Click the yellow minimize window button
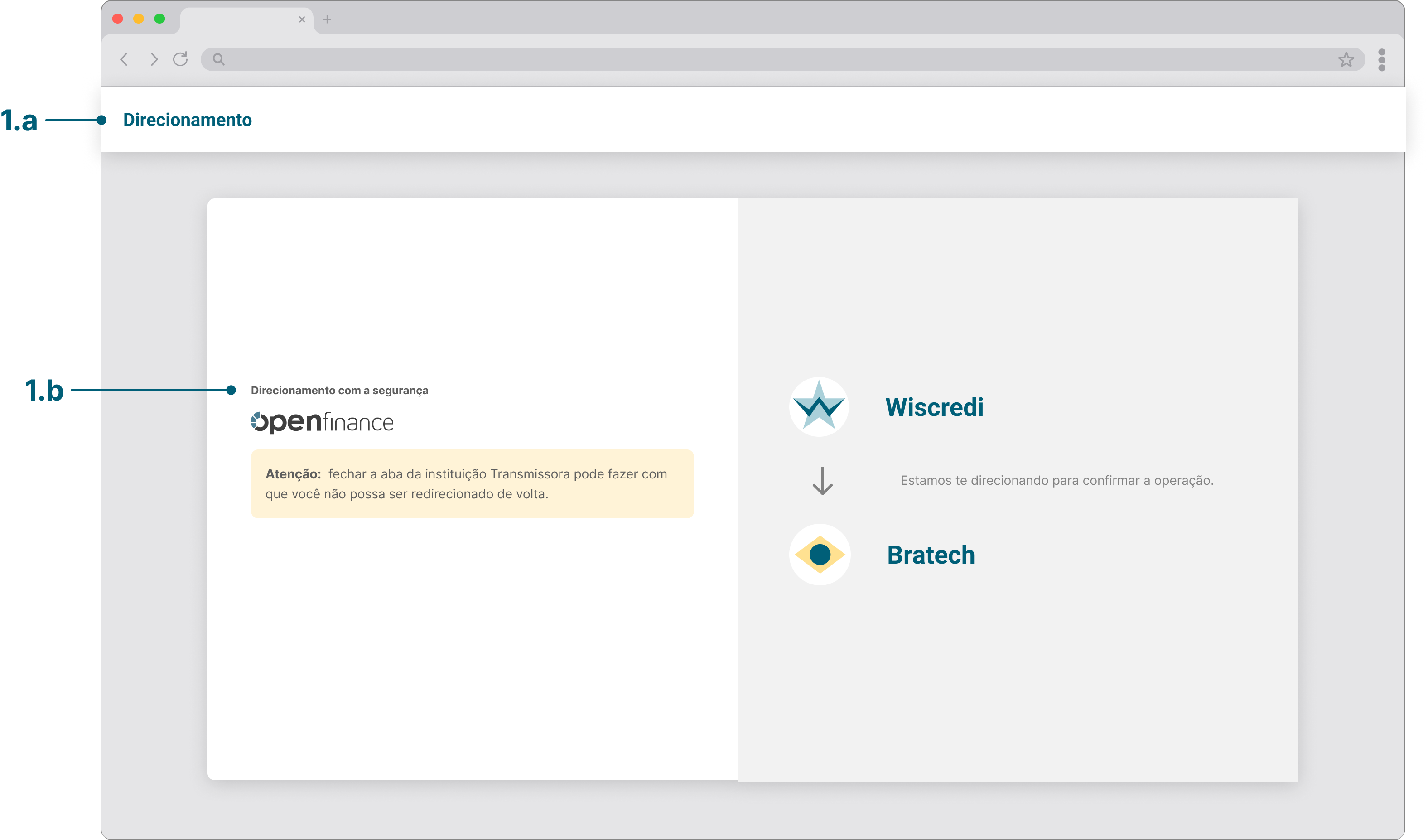 pyautogui.click(x=139, y=19)
